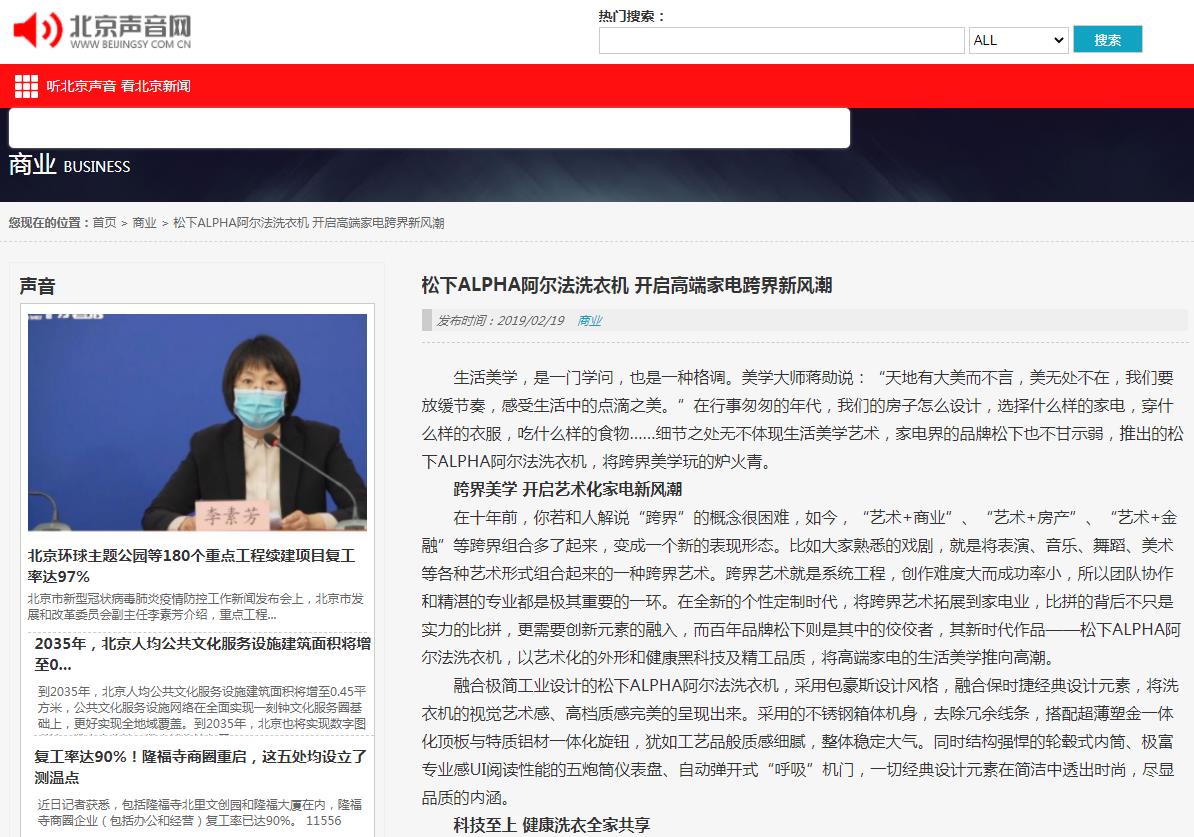Click the hot search text input box
This screenshot has height=837, width=1194.
coord(781,40)
